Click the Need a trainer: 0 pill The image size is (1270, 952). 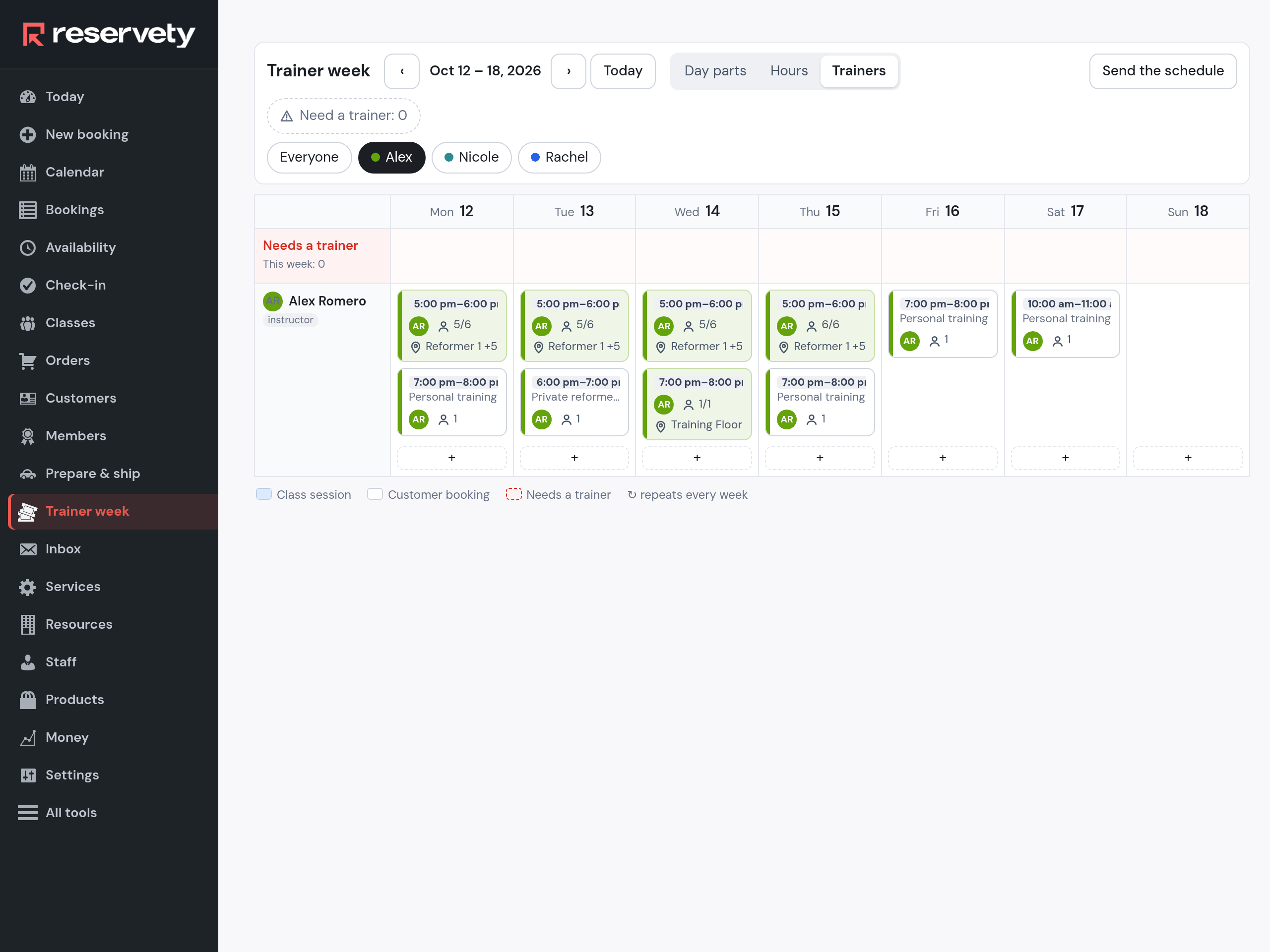pyautogui.click(x=343, y=116)
